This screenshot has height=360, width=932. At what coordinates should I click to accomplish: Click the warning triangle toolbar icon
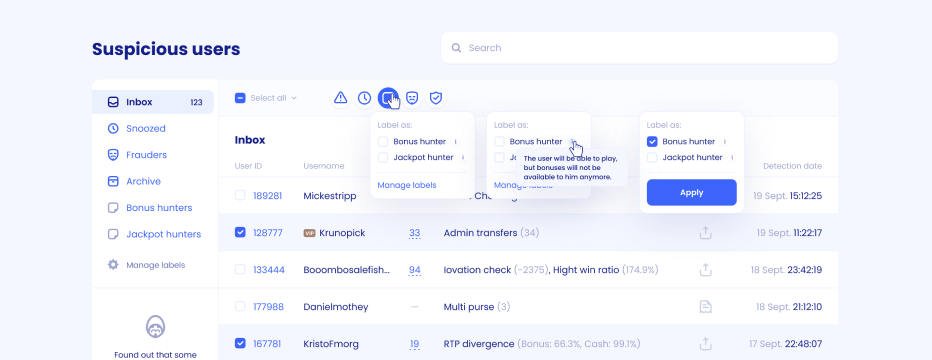[341, 98]
